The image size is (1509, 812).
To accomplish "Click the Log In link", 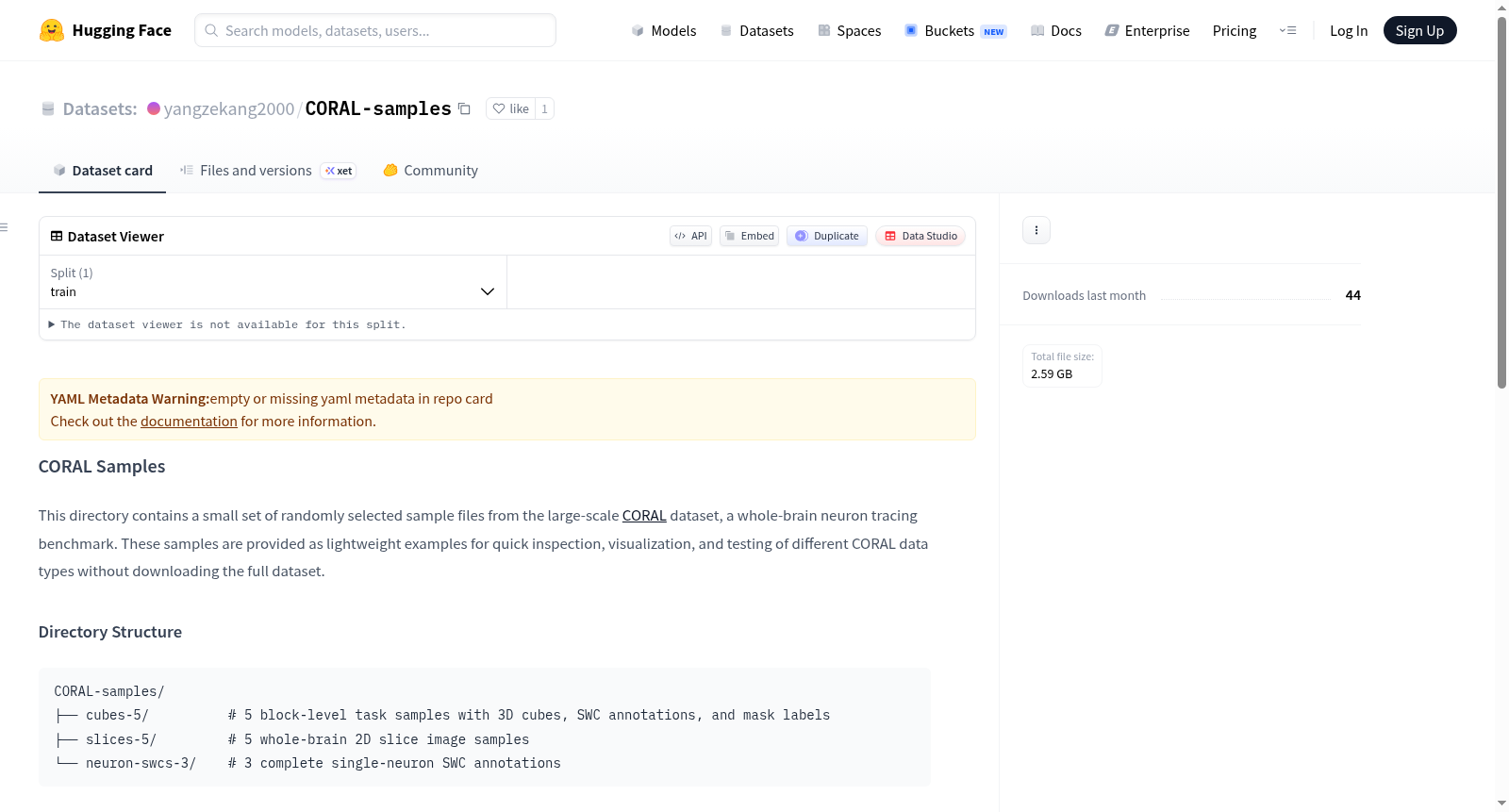I will (1349, 30).
